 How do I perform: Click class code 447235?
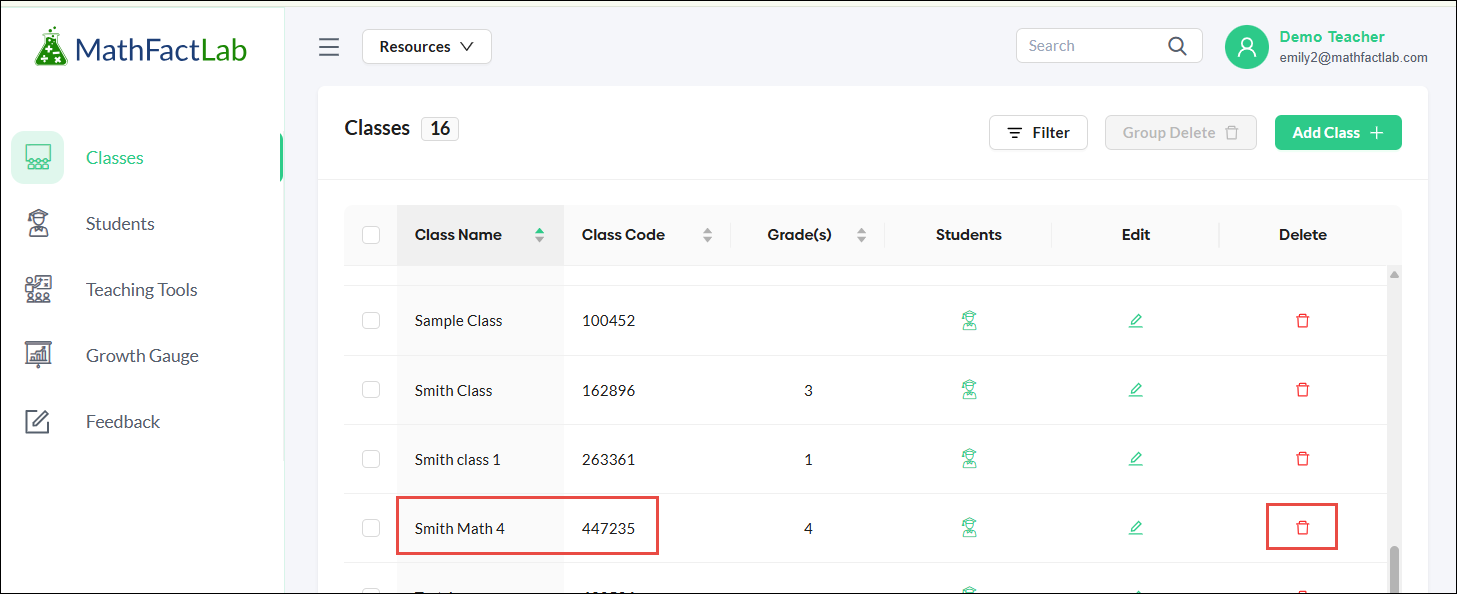point(608,529)
